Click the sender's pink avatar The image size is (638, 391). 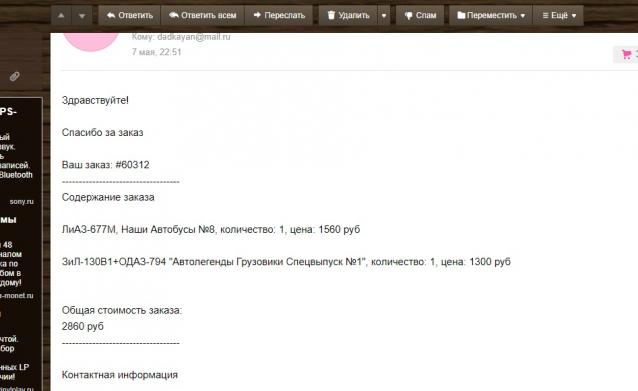[91, 41]
